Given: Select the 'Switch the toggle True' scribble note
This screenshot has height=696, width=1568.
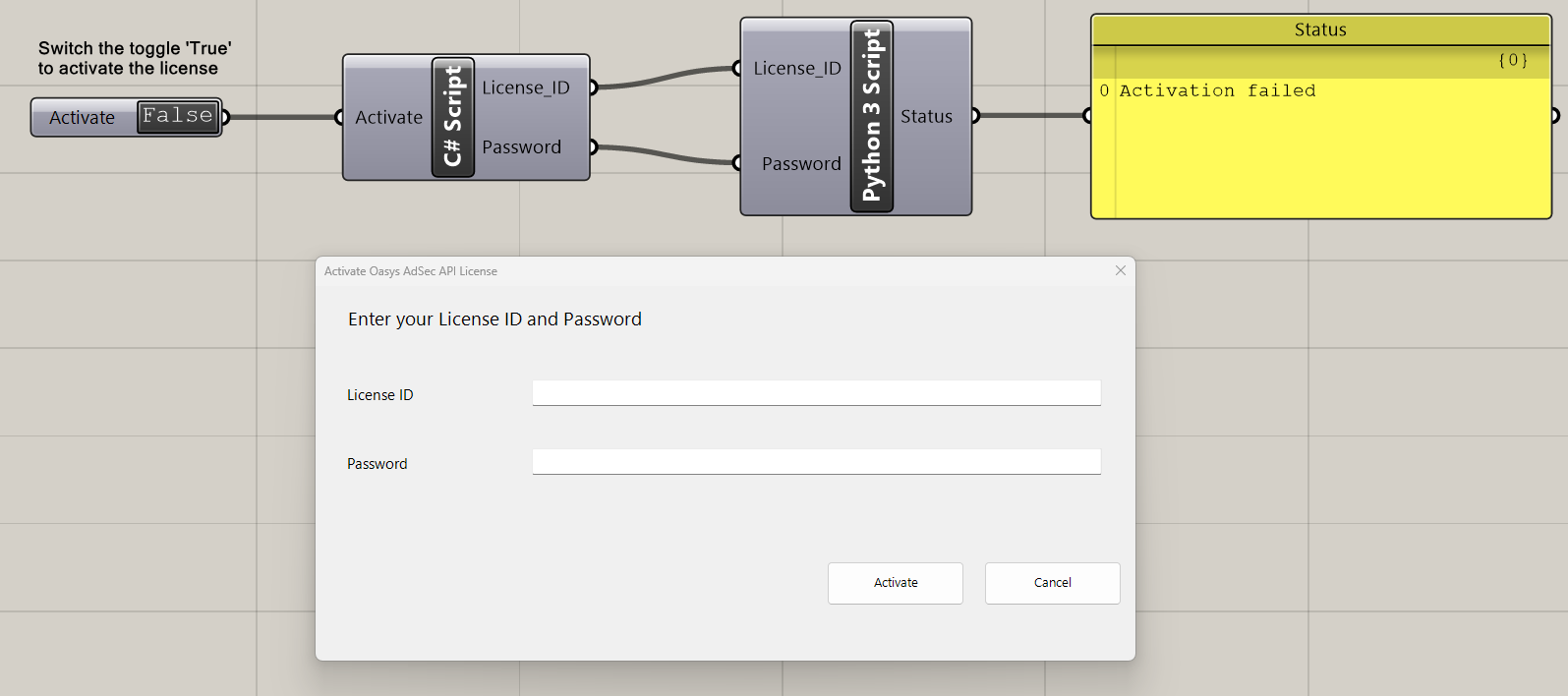Looking at the screenshot, I should click(135, 58).
